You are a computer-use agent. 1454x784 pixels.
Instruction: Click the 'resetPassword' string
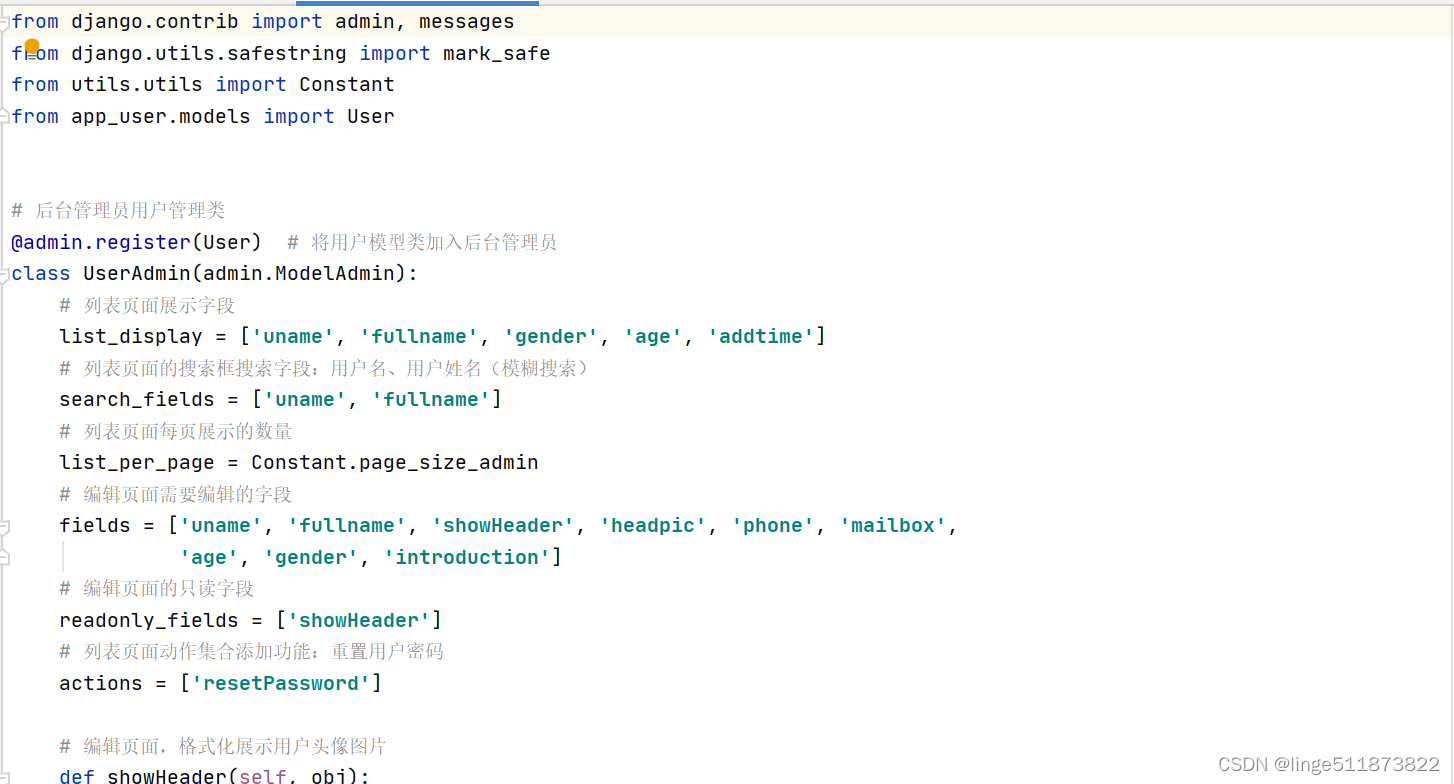coord(281,683)
